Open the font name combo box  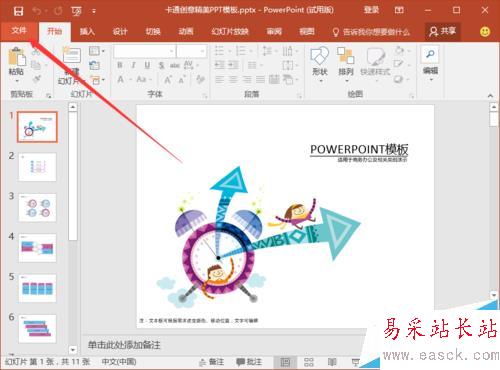pyautogui.click(x=144, y=51)
